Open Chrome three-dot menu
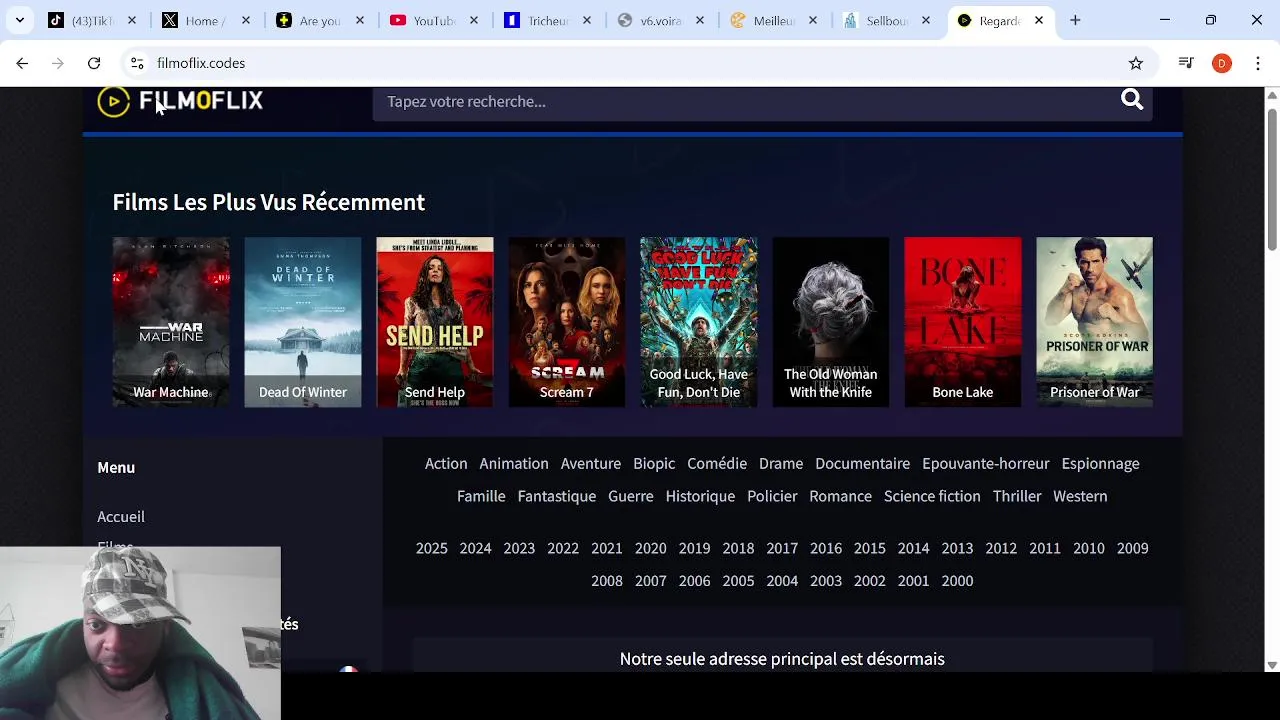Screen dimensions: 1280x720 (x=1258, y=63)
